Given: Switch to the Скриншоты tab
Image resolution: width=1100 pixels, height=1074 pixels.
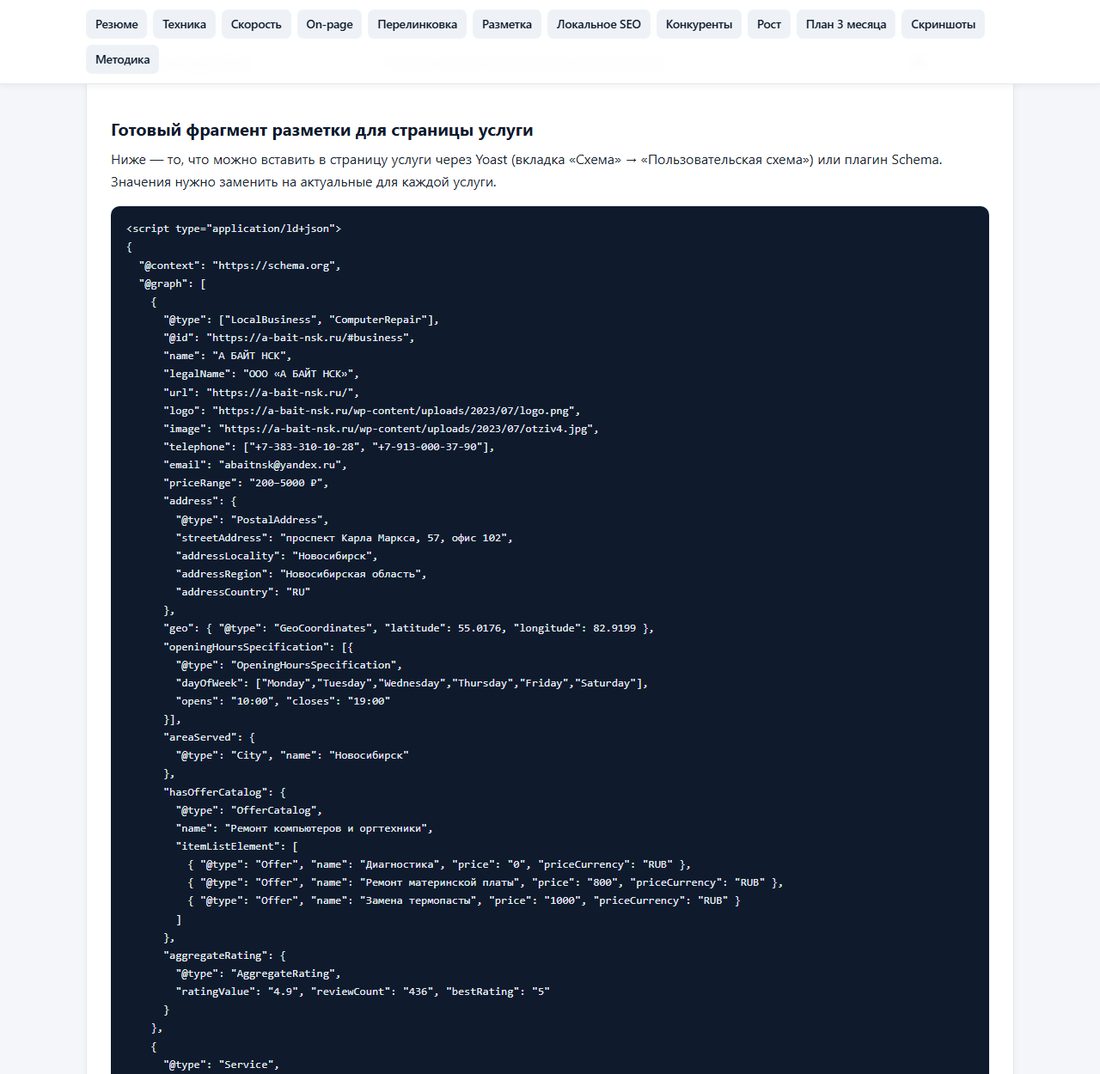Looking at the screenshot, I should [x=943, y=25].
